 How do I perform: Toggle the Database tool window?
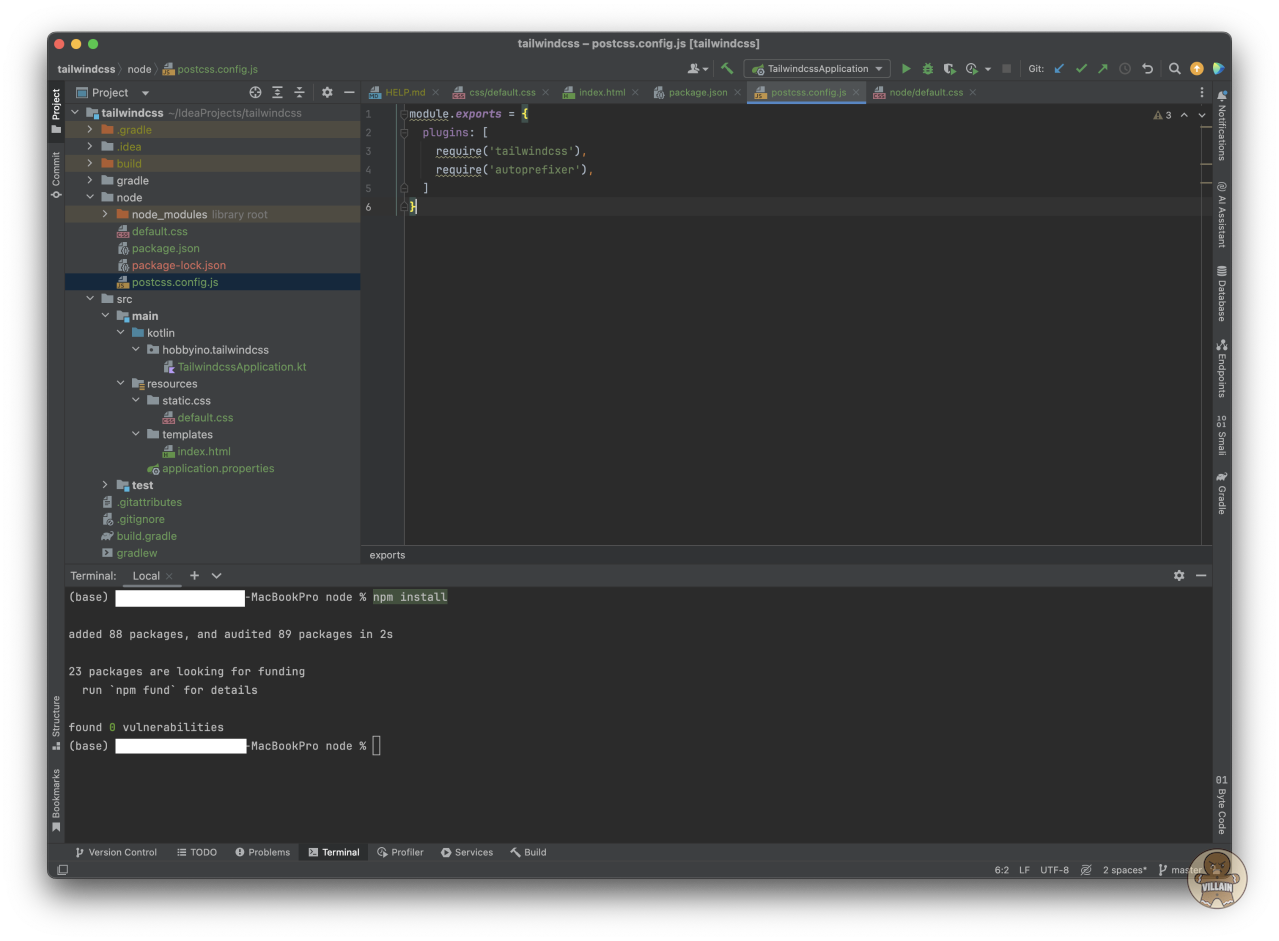[1221, 295]
